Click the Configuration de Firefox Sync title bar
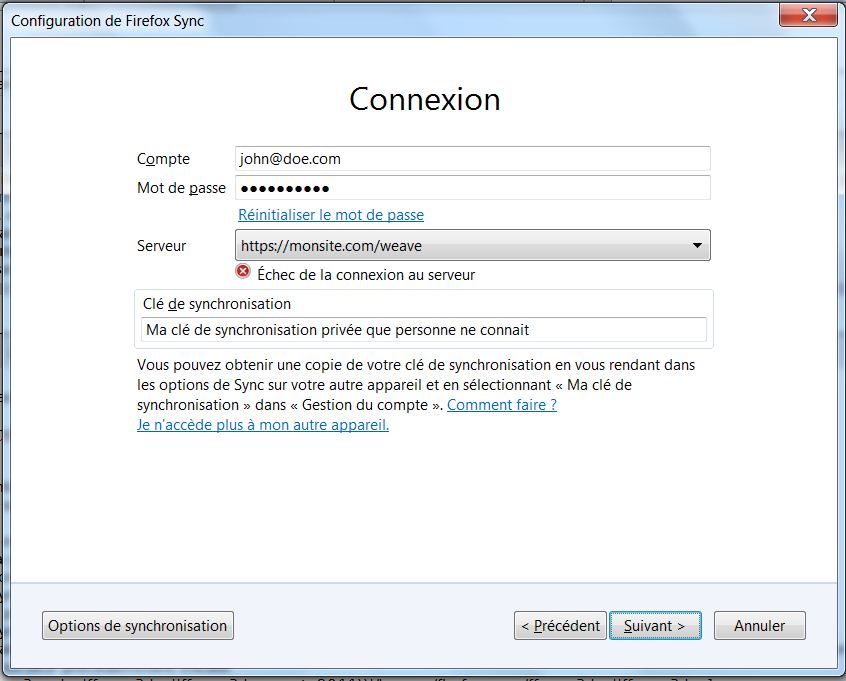 coord(300,20)
